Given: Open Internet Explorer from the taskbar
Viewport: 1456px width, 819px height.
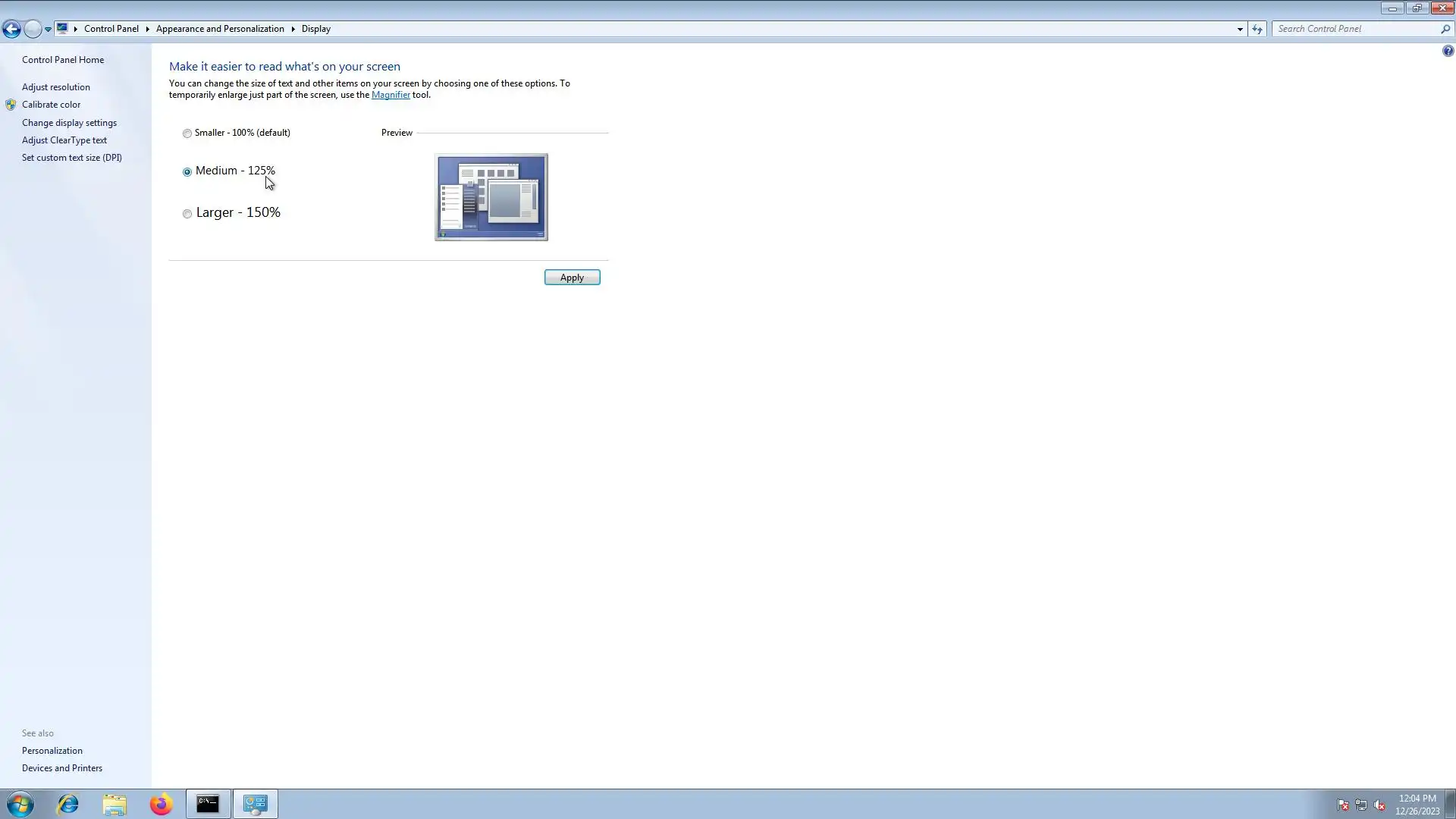Looking at the screenshot, I should click(x=67, y=804).
